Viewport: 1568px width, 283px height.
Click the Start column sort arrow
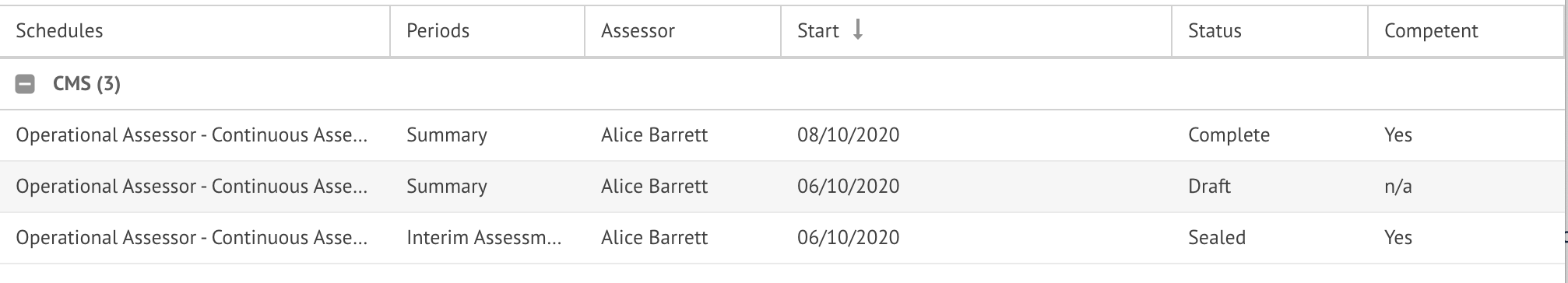858,30
